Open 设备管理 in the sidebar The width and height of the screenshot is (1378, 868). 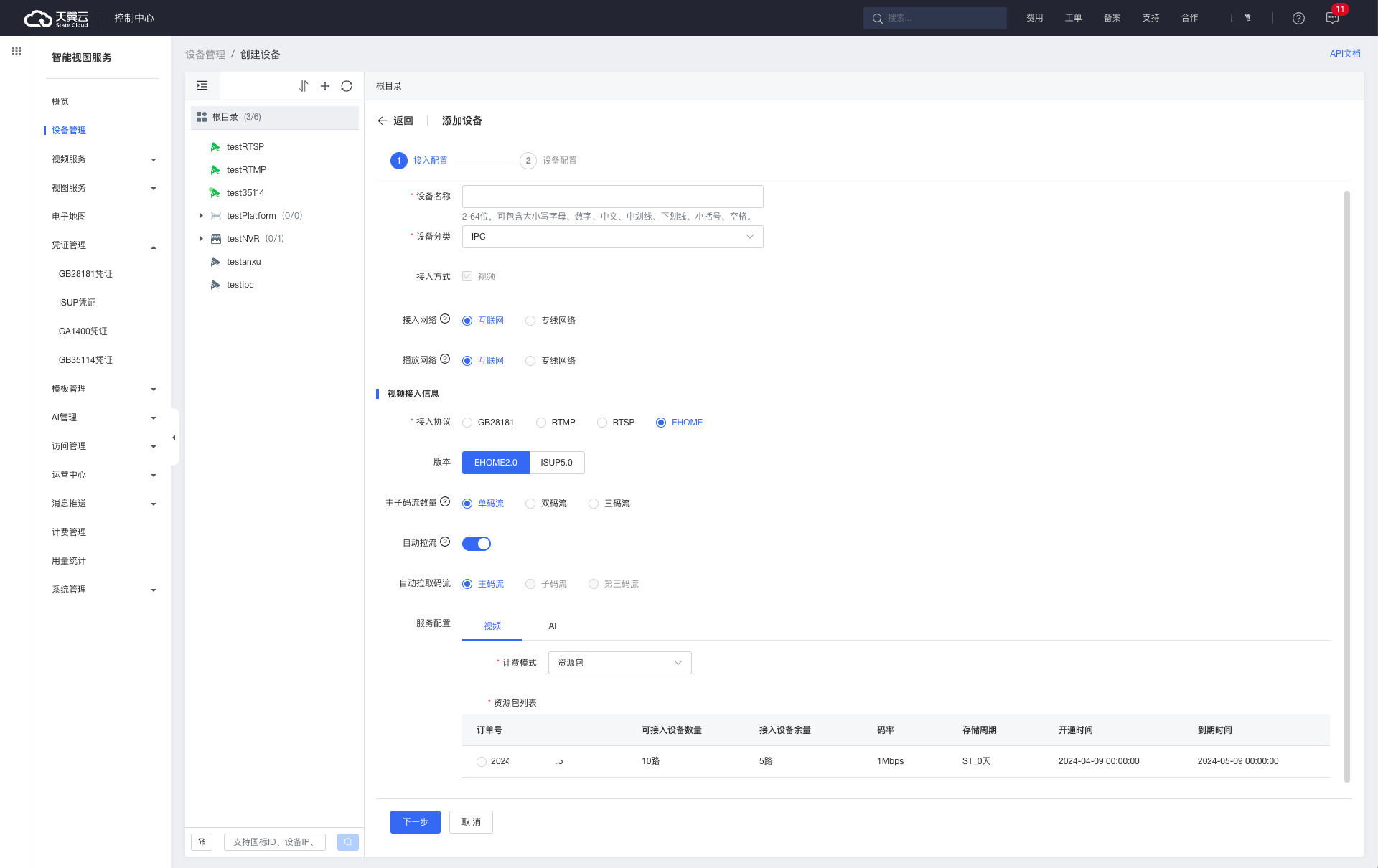pos(69,131)
